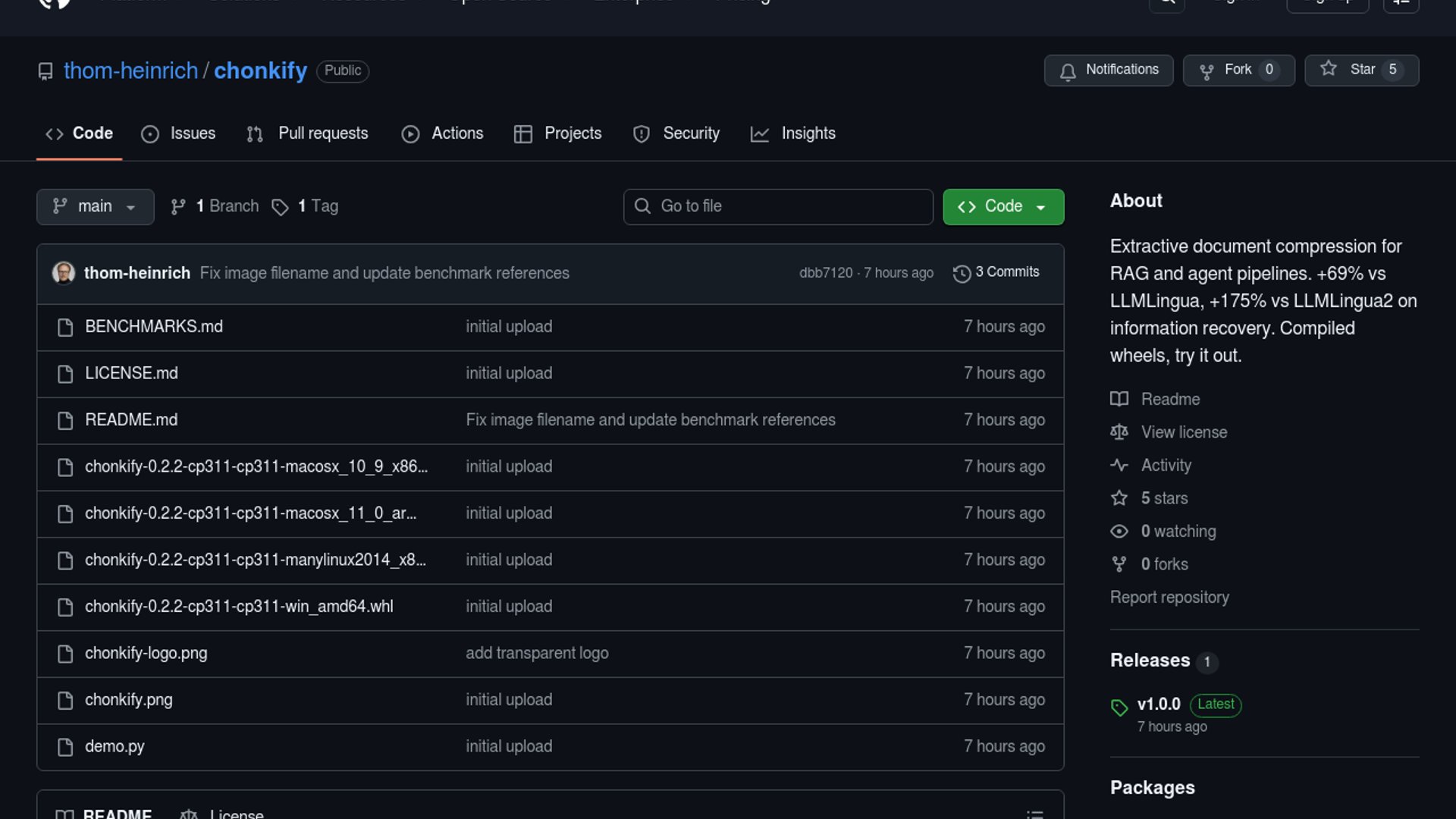Expand the main branch dropdown
Image resolution: width=1456 pixels, height=819 pixels.
95,206
